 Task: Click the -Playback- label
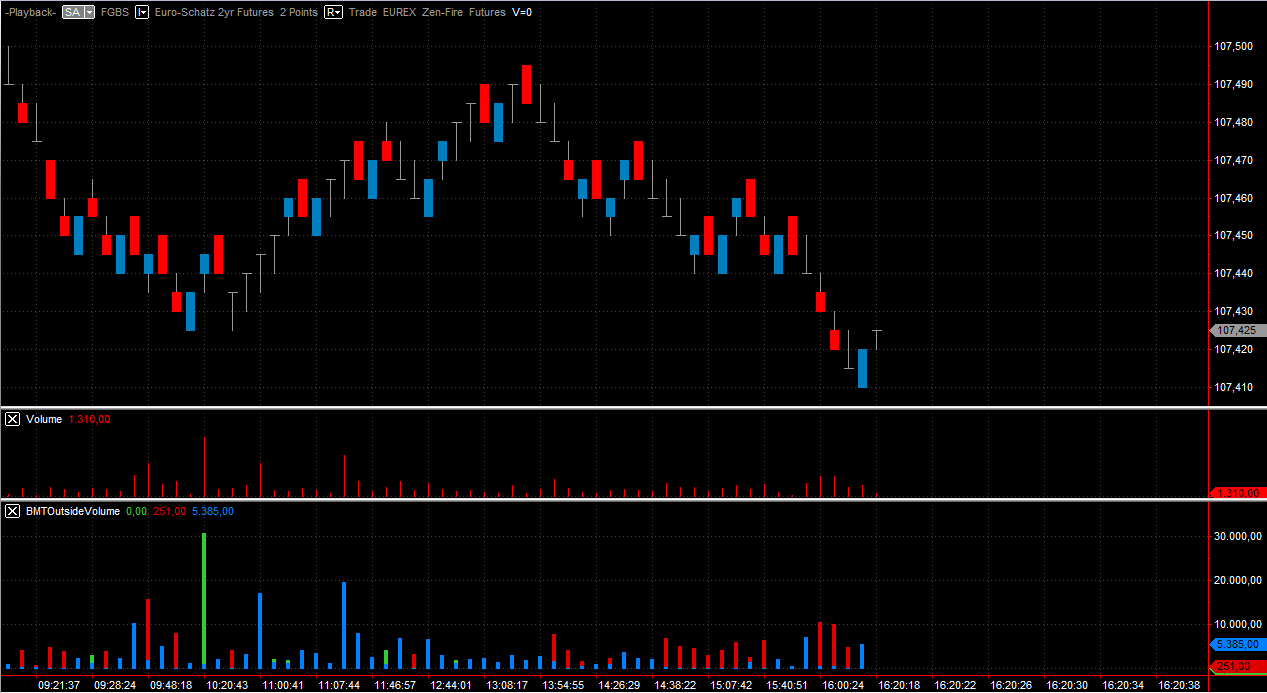(x=30, y=12)
